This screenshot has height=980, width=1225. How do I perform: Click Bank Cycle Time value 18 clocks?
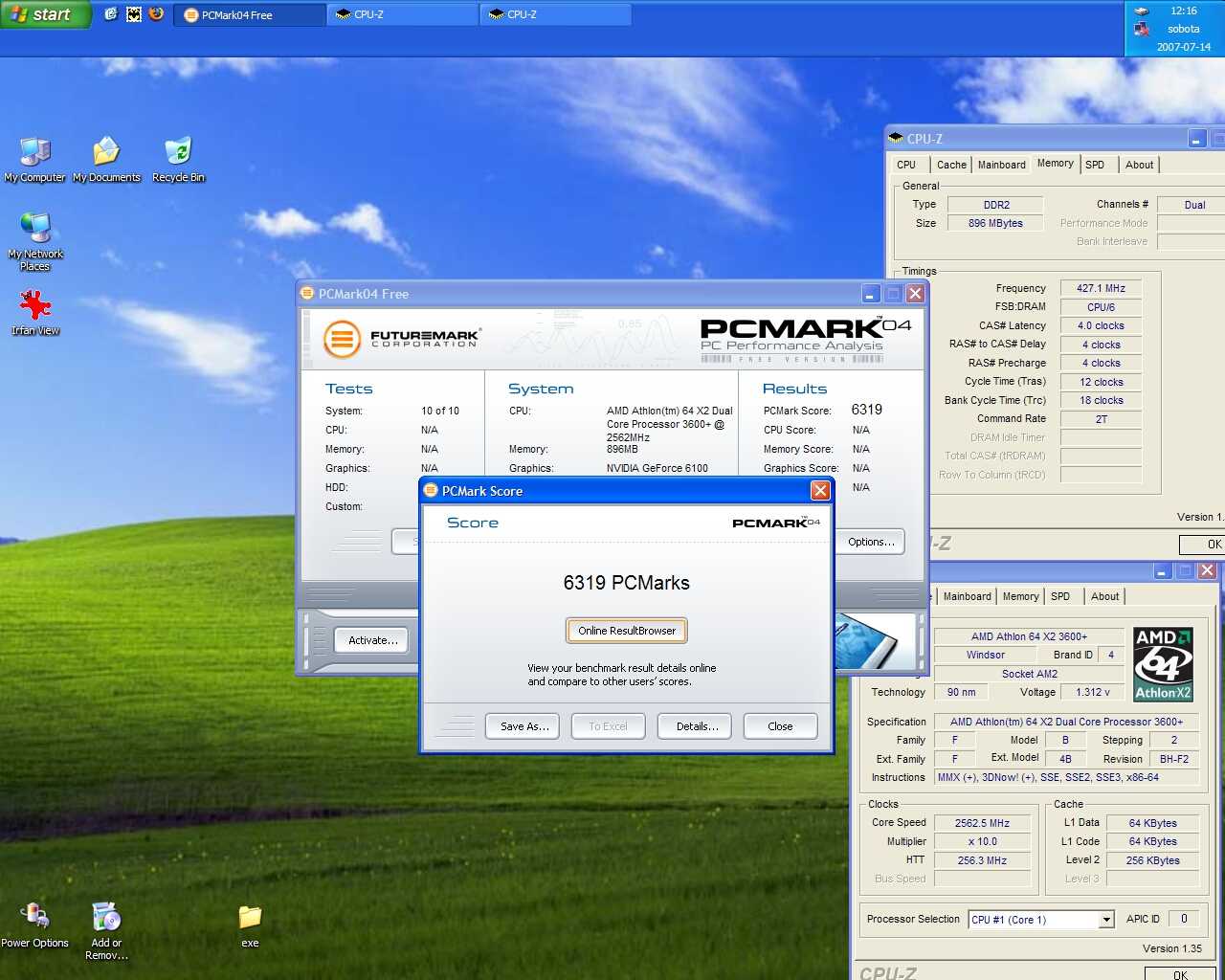click(1101, 400)
